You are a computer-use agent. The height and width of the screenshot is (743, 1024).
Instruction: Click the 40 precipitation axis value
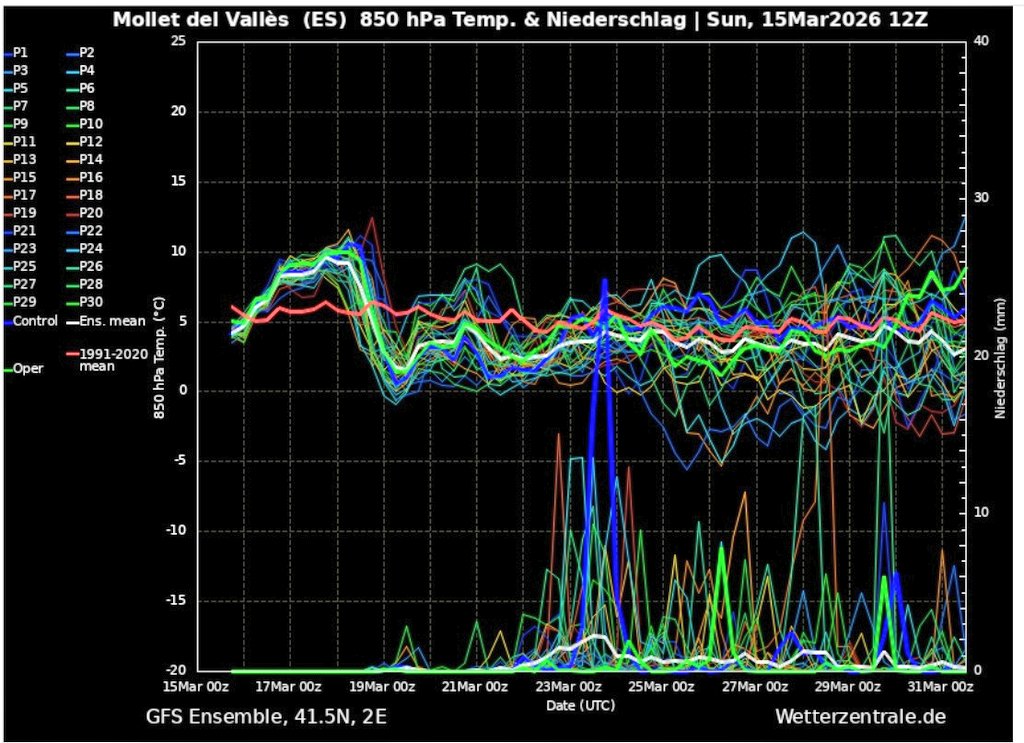[982, 41]
